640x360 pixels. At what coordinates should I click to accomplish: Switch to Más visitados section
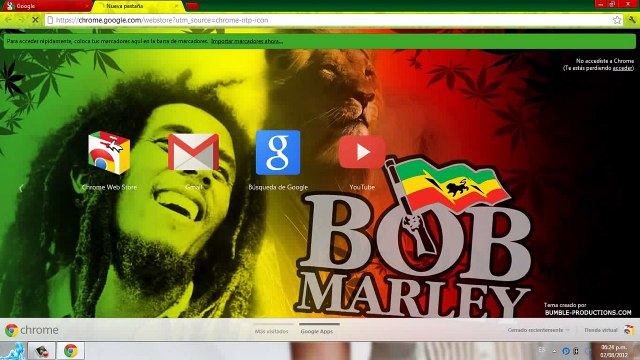click(271, 331)
